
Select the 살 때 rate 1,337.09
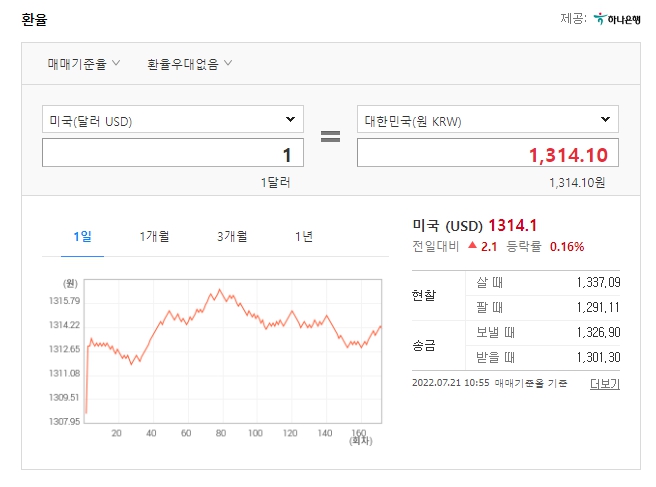tap(598, 282)
